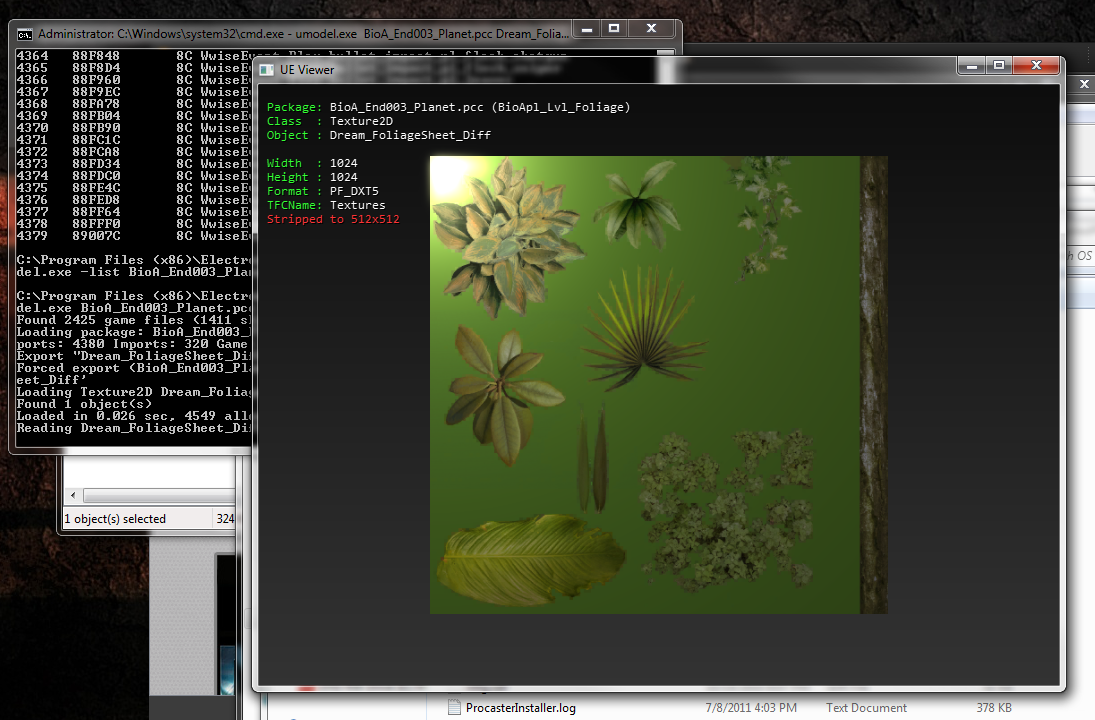Click the UE Viewer window title bar icon
This screenshot has width=1095, height=720.
[x=267, y=69]
